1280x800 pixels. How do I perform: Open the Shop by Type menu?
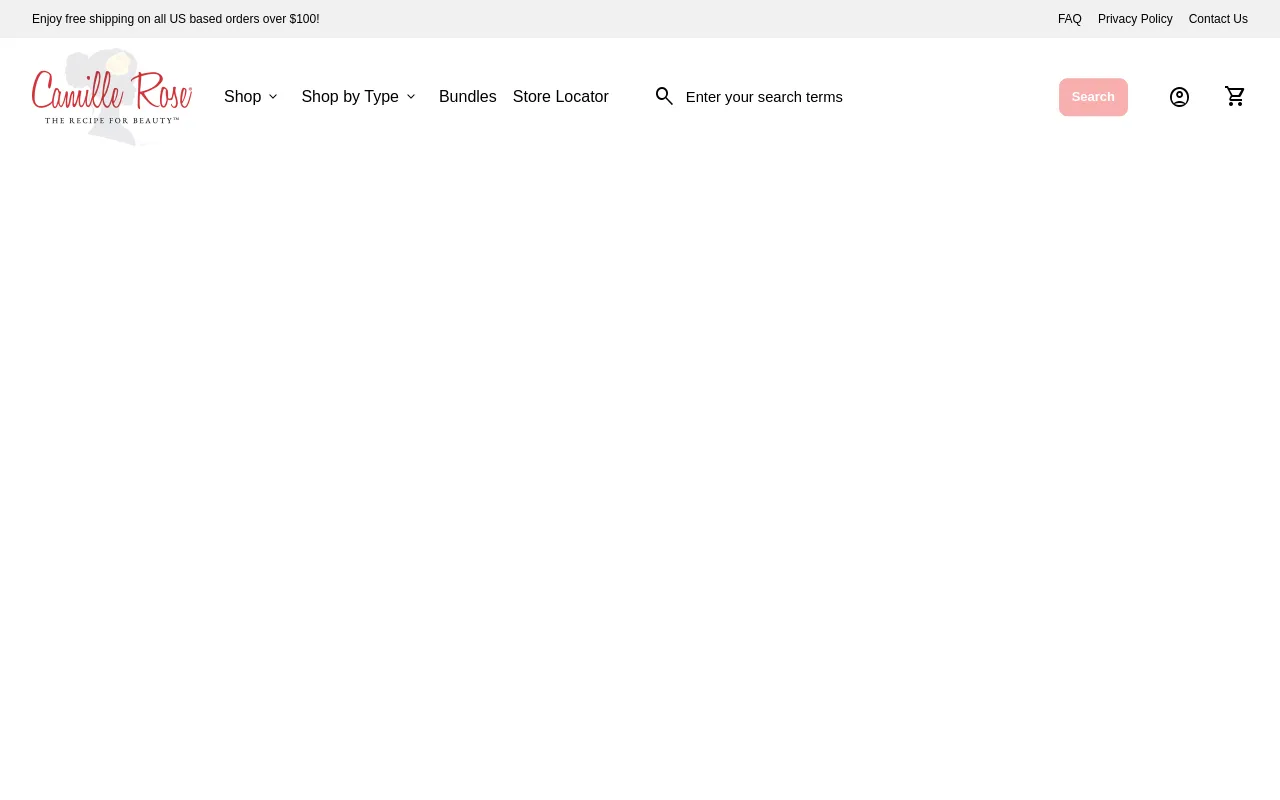(349, 97)
